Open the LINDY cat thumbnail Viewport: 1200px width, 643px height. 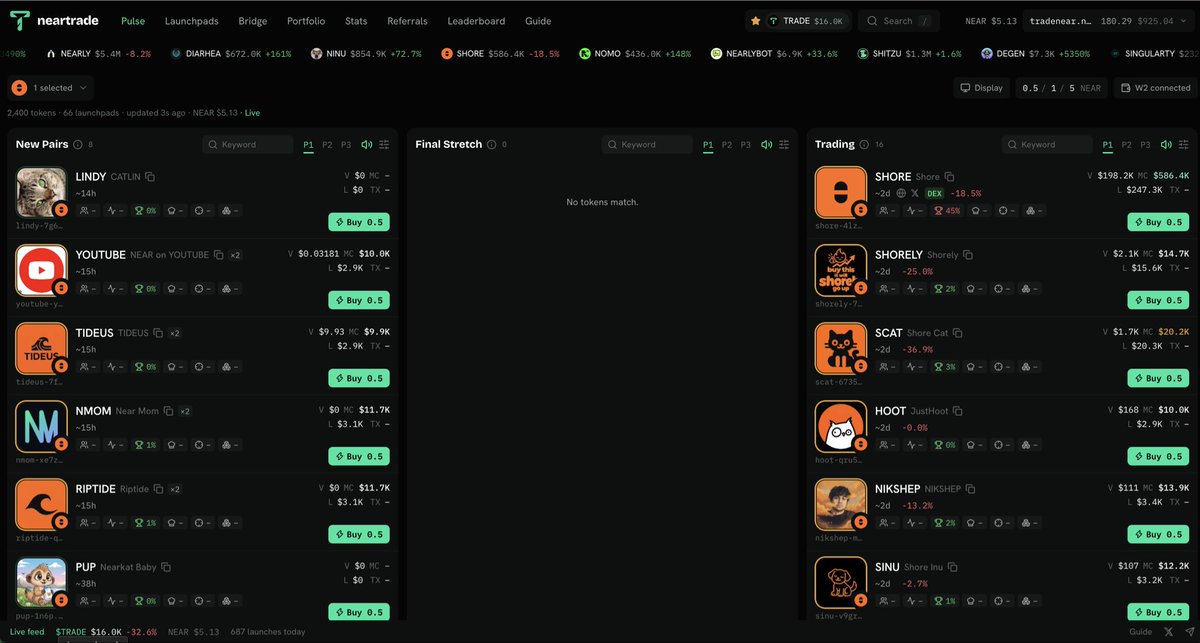coord(41,192)
